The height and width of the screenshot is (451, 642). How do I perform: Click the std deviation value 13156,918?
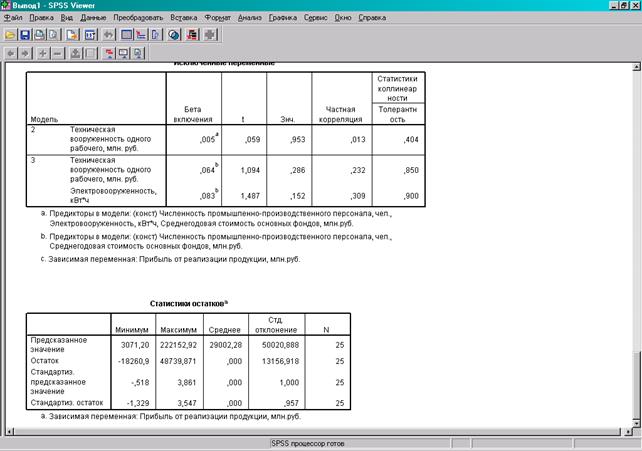(280, 361)
